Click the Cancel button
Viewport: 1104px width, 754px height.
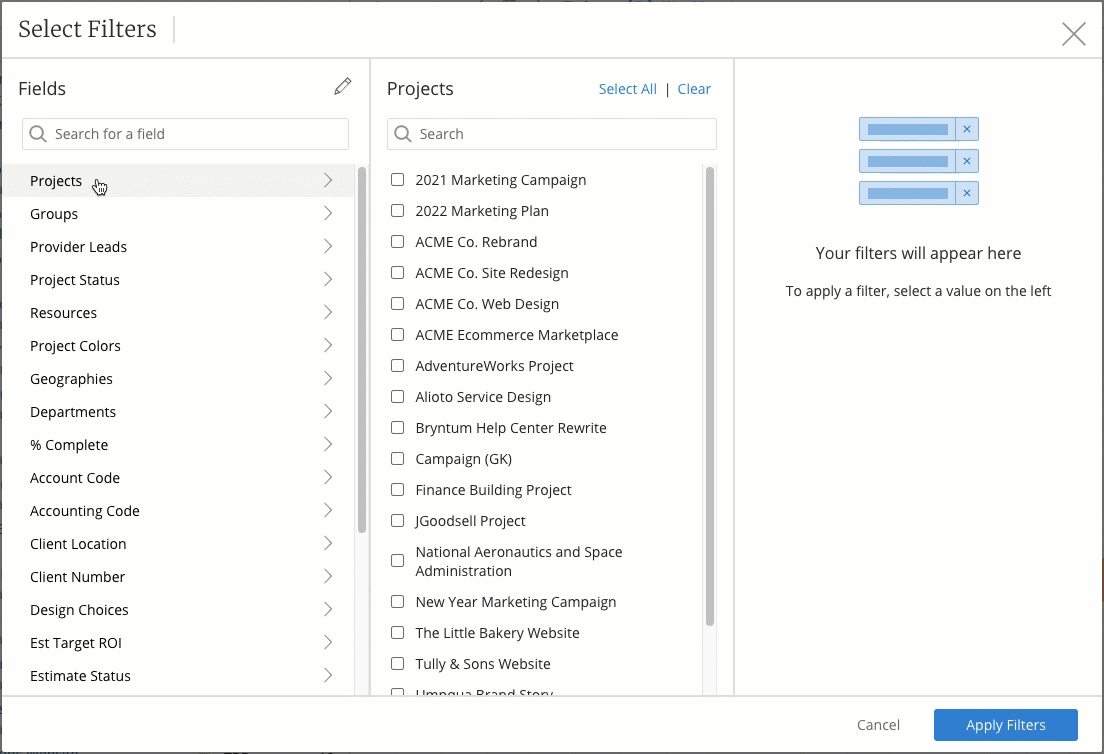[878, 724]
